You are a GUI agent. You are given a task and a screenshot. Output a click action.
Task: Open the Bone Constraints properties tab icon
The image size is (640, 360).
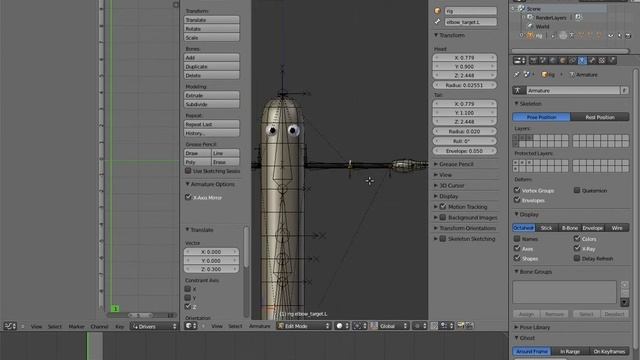point(602,61)
